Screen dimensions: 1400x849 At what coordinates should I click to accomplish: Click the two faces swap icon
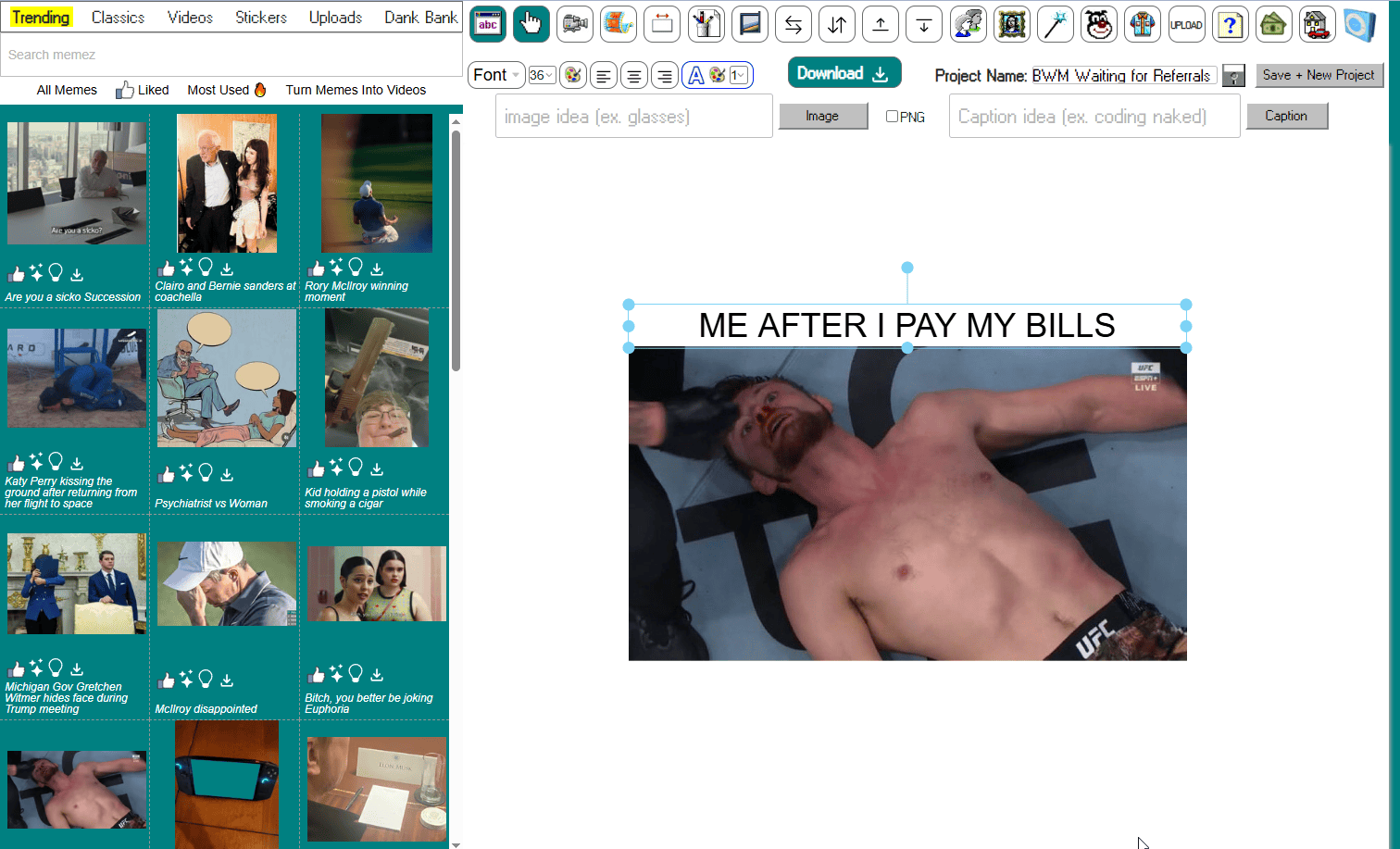[969, 24]
